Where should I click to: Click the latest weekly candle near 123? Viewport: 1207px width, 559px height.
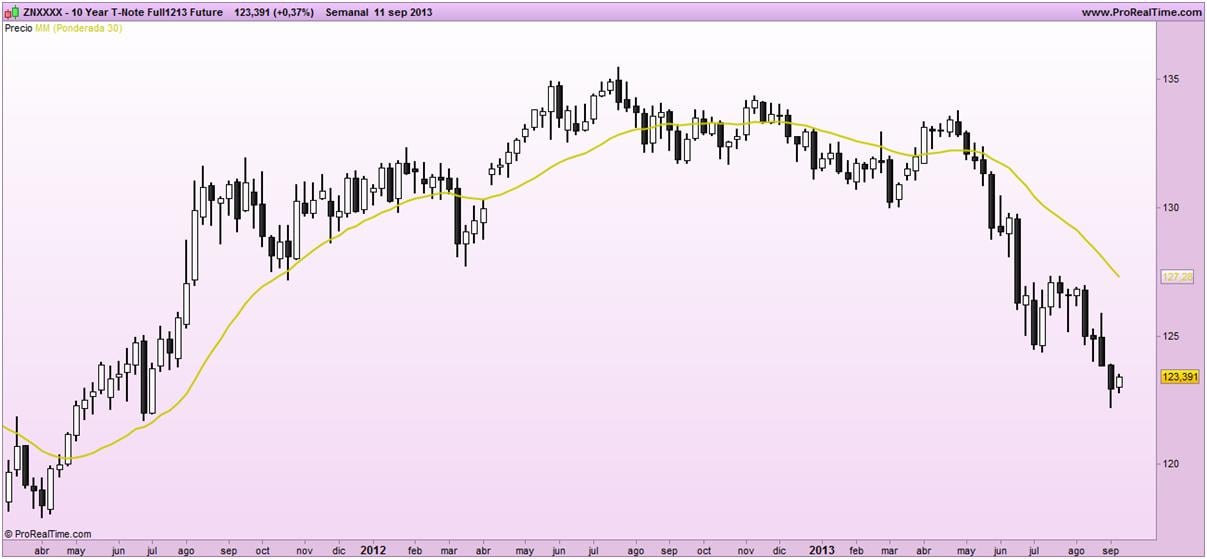(x=1119, y=382)
